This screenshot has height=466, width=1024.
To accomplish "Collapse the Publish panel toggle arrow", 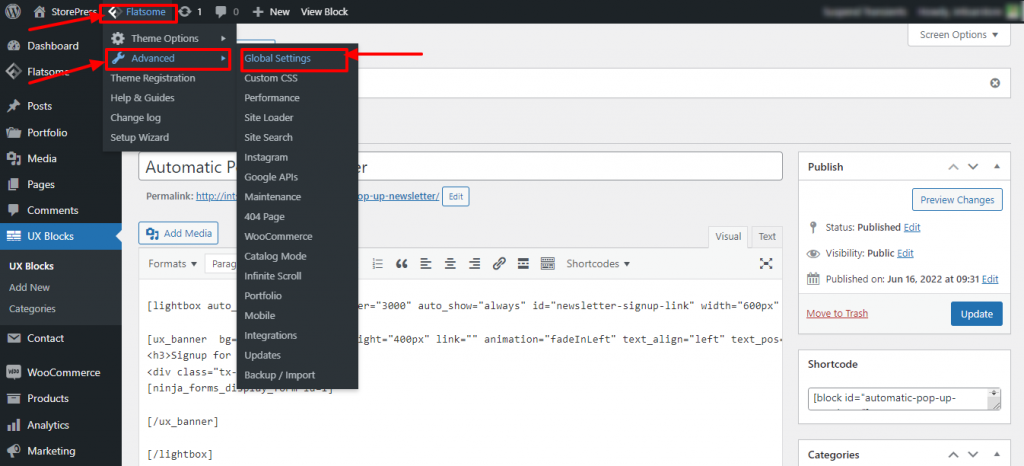I will [997, 166].
